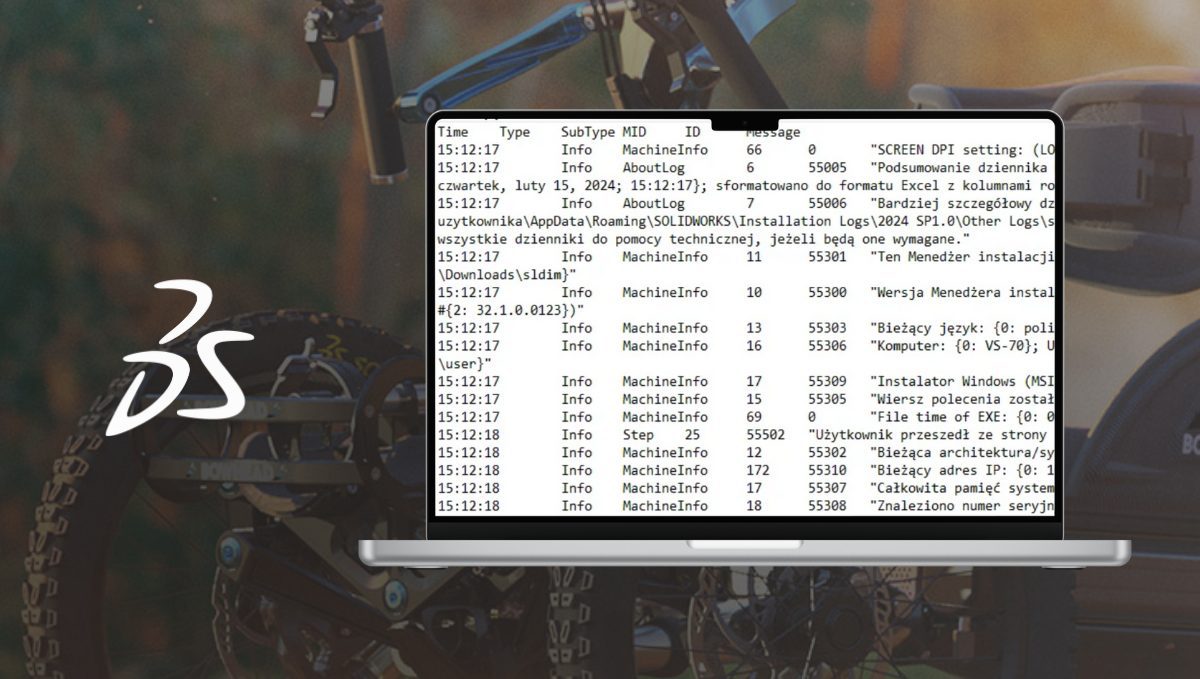
Task: Click the "Bieżący adres IP" message
Action: (962, 470)
